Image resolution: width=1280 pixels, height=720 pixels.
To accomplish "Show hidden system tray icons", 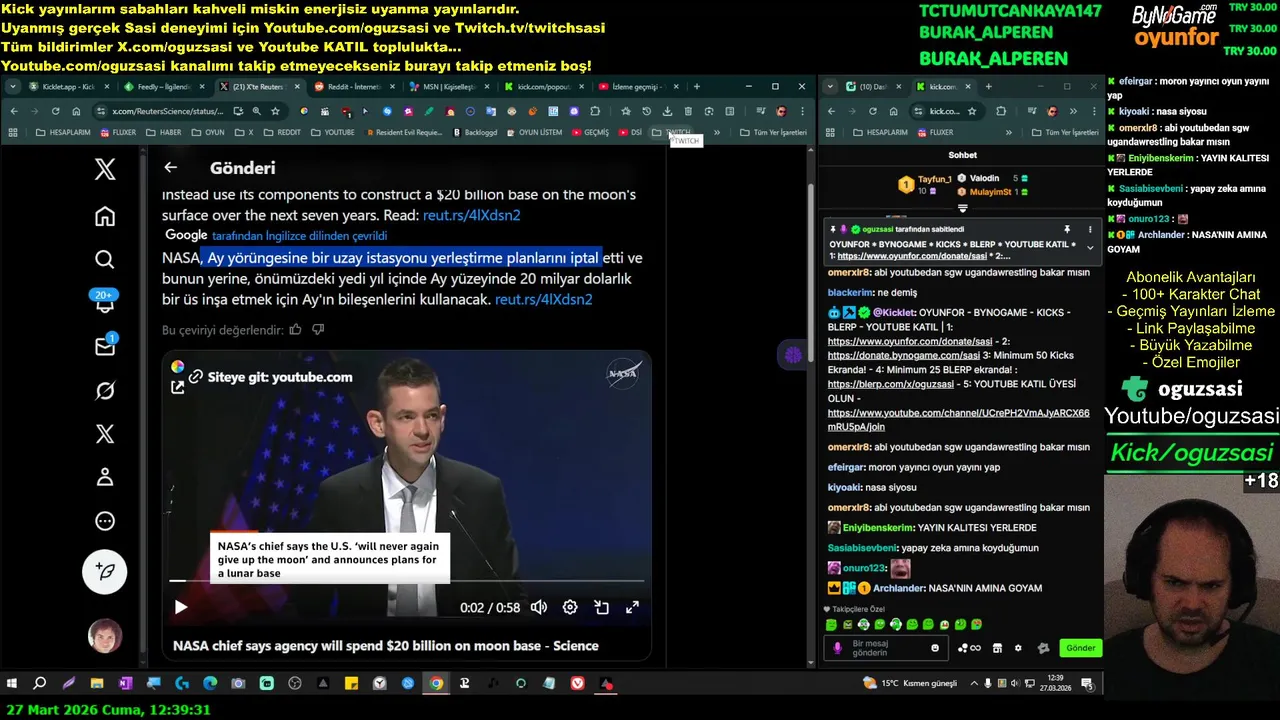I will tap(973, 684).
